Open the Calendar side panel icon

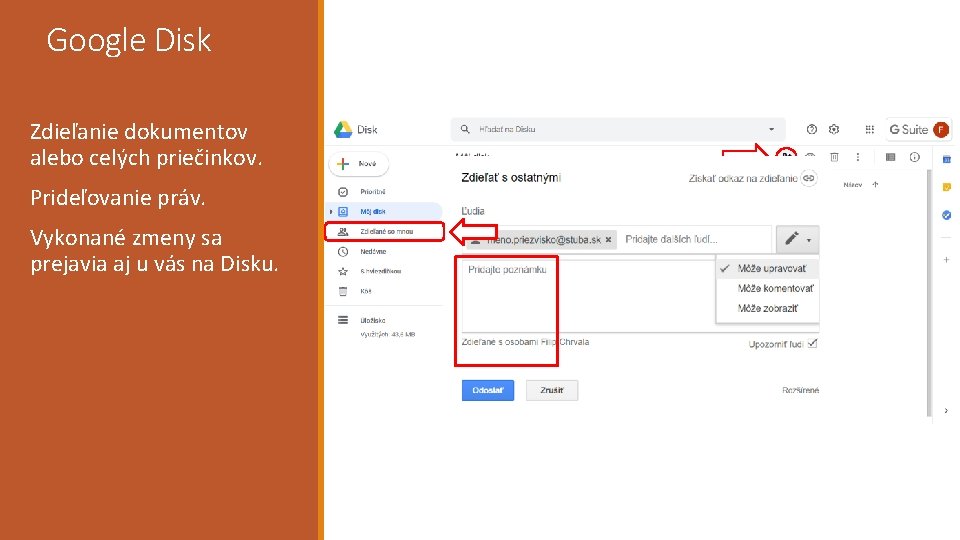coord(947,159)
